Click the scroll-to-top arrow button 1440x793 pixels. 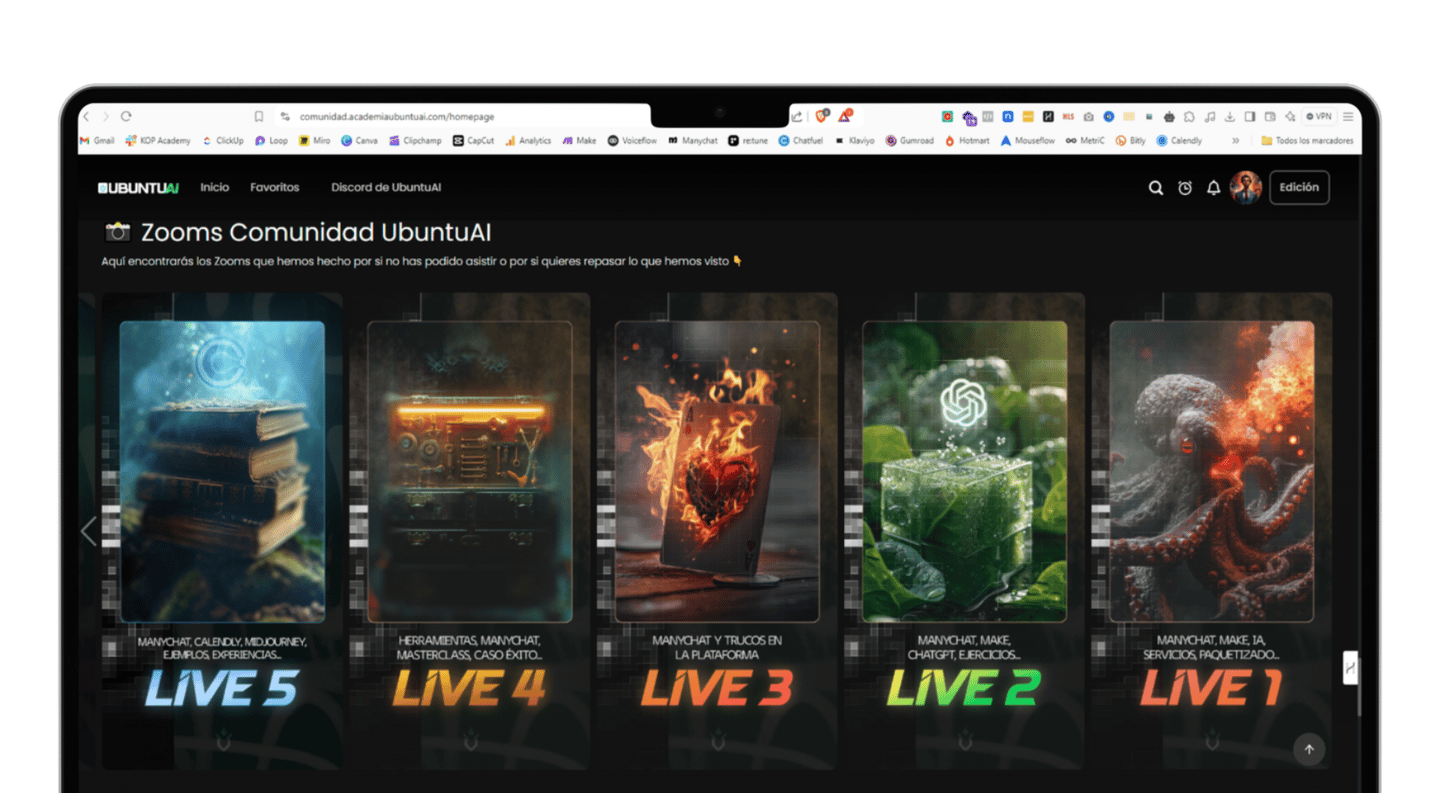tap(1309, 749)
